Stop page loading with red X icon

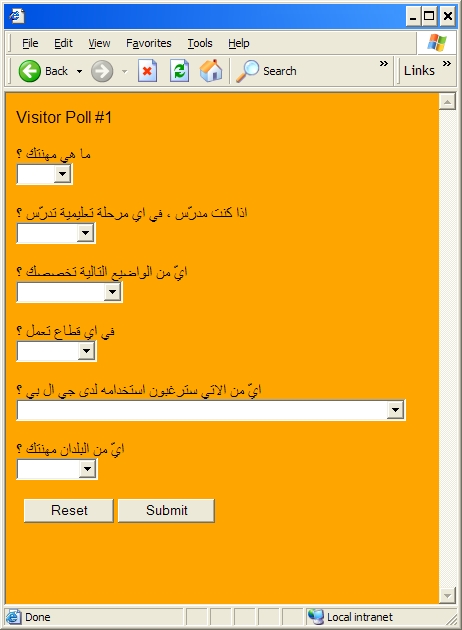pyautogui.click(x=147, y=71)
